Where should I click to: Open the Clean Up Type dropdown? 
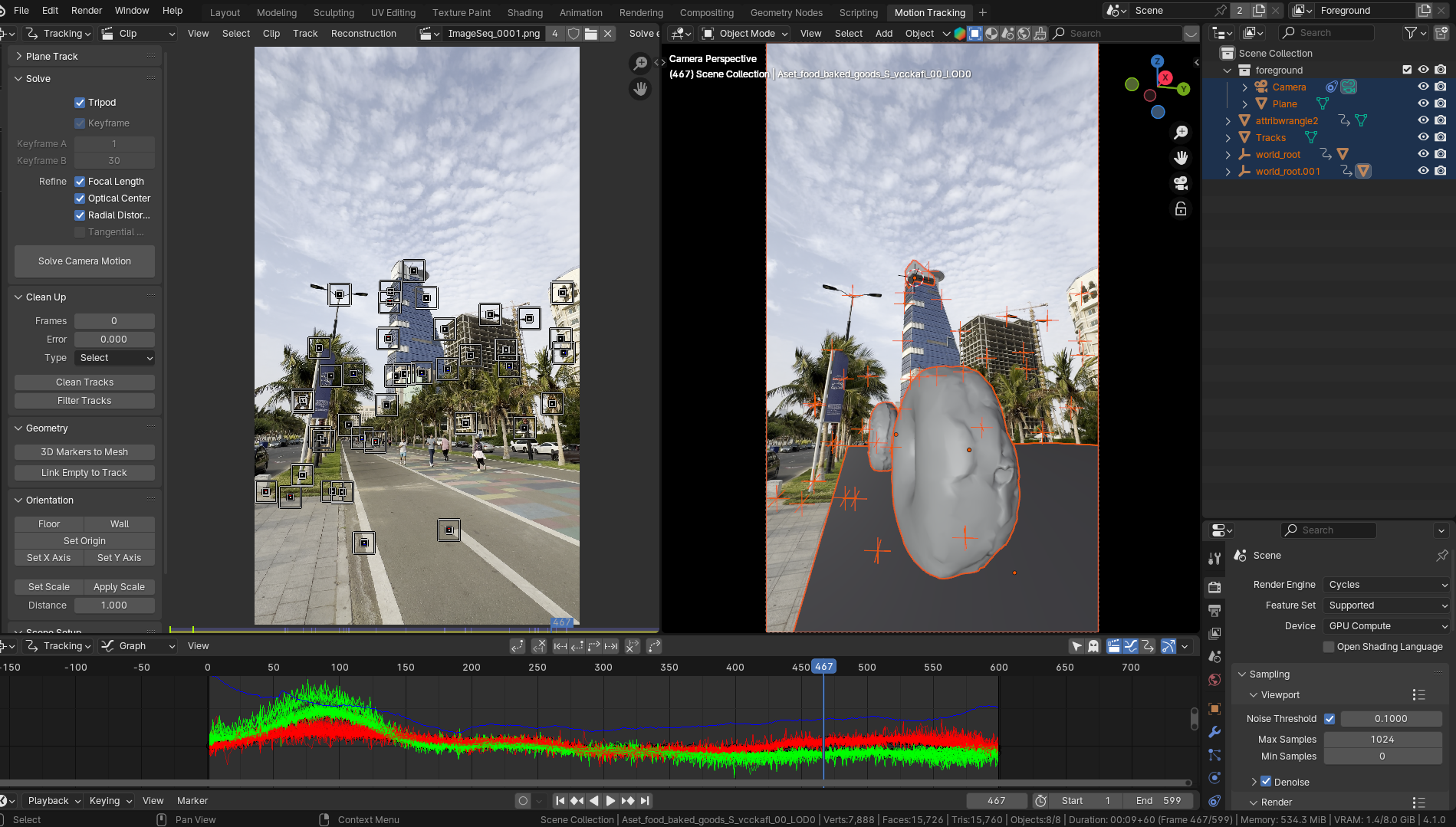click(114, 358)
